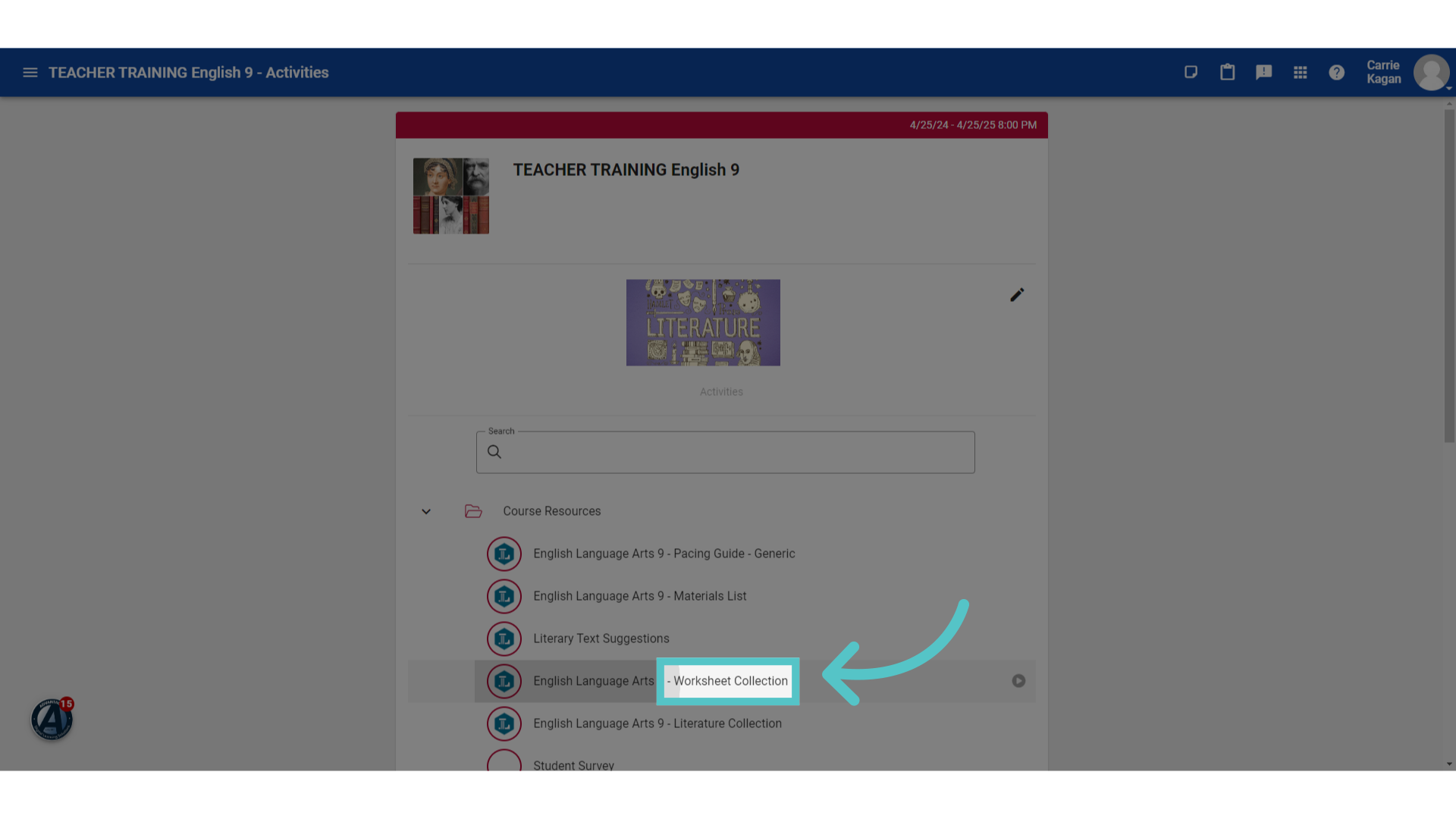The width and height of the screenshot is (1456, 819).
Task: Click the play arrow on Worksheet Collection row
Action: [x=1018, y=681]
